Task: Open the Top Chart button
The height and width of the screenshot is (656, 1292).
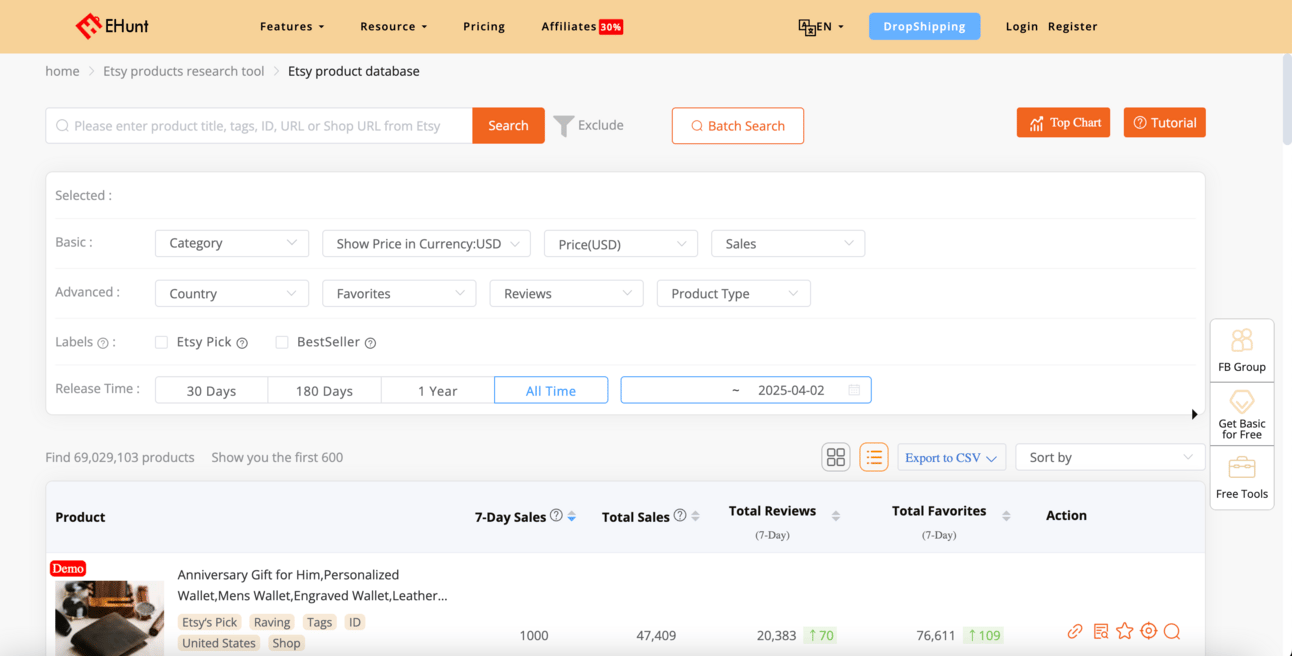Action: pos(1063,123)
